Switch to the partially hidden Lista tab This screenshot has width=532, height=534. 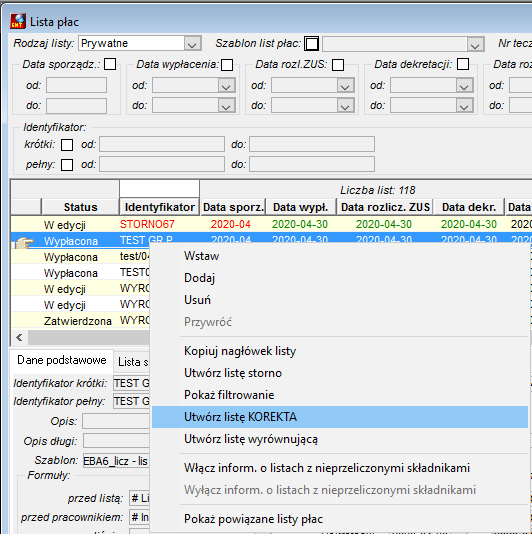(x=132, y=362)
